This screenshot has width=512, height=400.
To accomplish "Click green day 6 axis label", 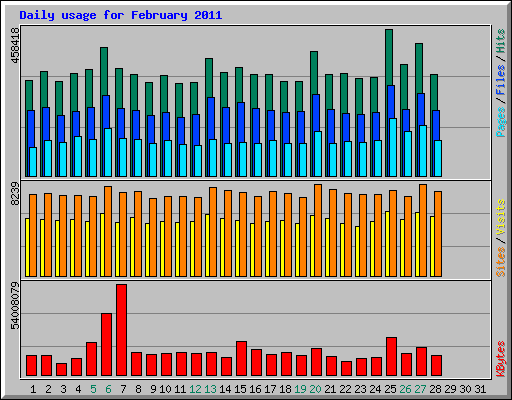I will (x=108, y=389).
